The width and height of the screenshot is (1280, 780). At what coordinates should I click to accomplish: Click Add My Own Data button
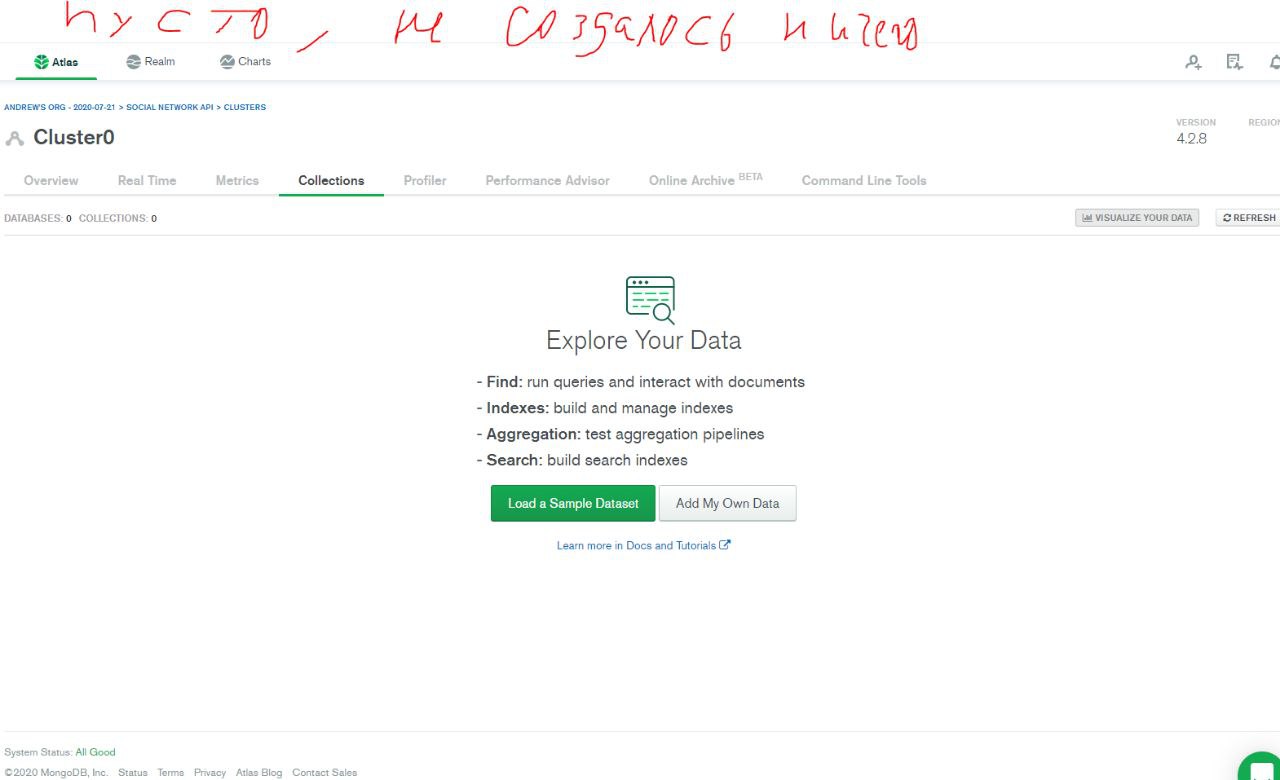coord(727,503)
